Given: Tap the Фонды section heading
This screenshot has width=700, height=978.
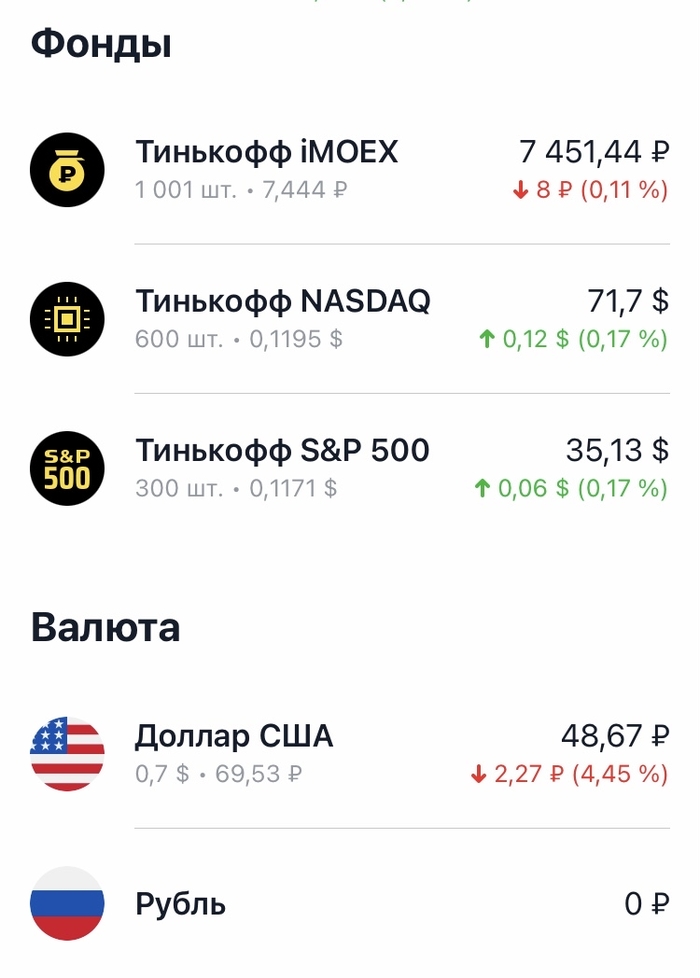Looking at the screenshot, I should (x=101, y=45).
